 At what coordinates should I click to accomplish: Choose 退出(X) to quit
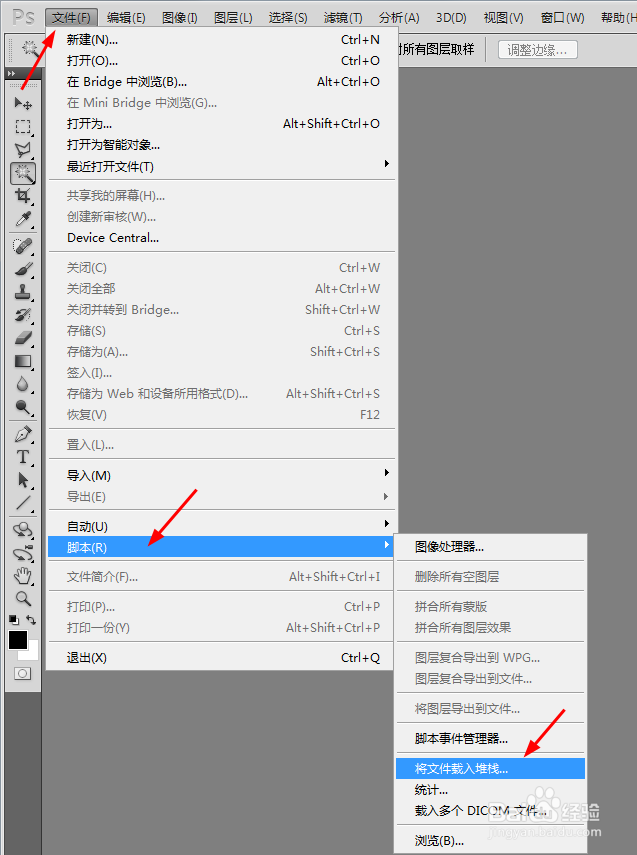tap(221, 658)
